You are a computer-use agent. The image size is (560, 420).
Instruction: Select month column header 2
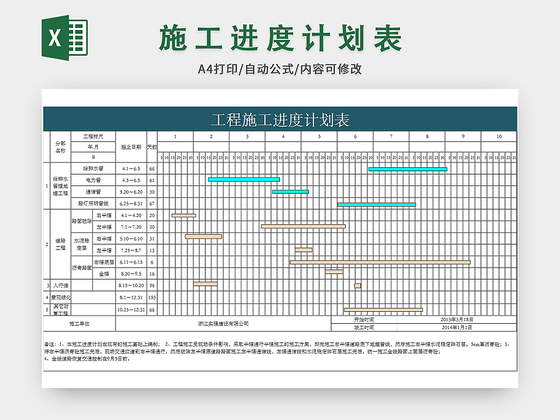tap(211, 136)
